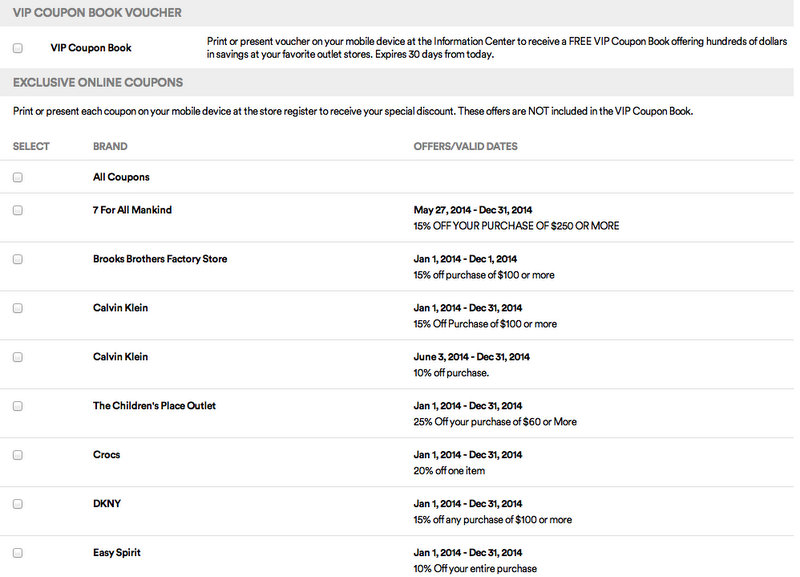Click the "Easy Spirit" brand name
This screenshot has height=577, width=800.
(x=117, y=553)
